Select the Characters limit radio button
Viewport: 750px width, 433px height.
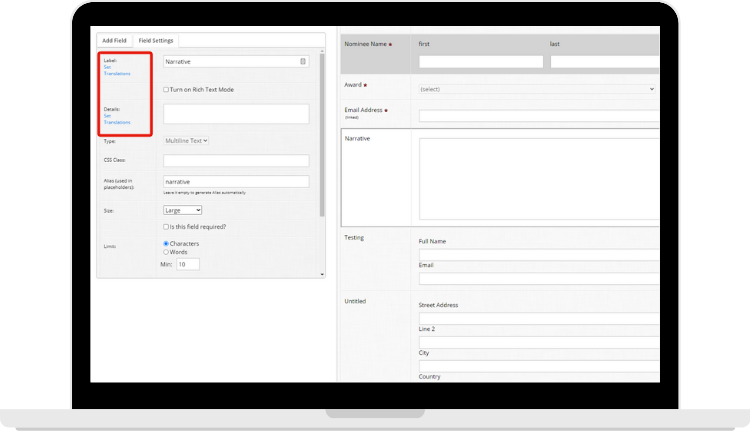point(166,244)
